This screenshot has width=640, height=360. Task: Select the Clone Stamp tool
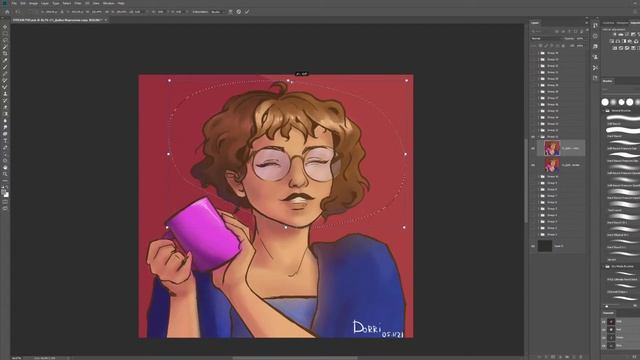click(x=5, y=93)
